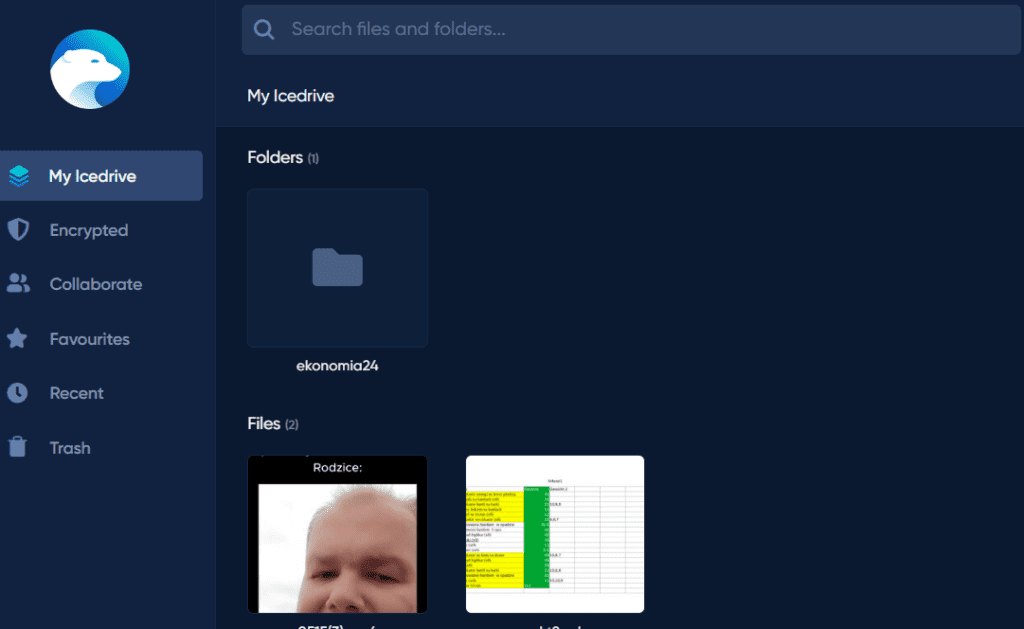Screen dimensions: 1024x629
Task: Show Favourites via its sidebar label
Action: [90, 339]
